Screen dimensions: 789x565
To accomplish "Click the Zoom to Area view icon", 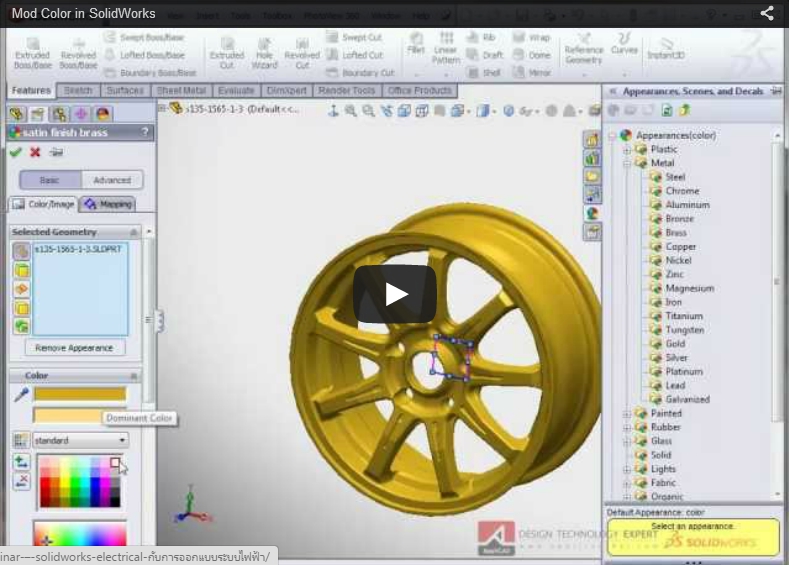I will (369, 110).
